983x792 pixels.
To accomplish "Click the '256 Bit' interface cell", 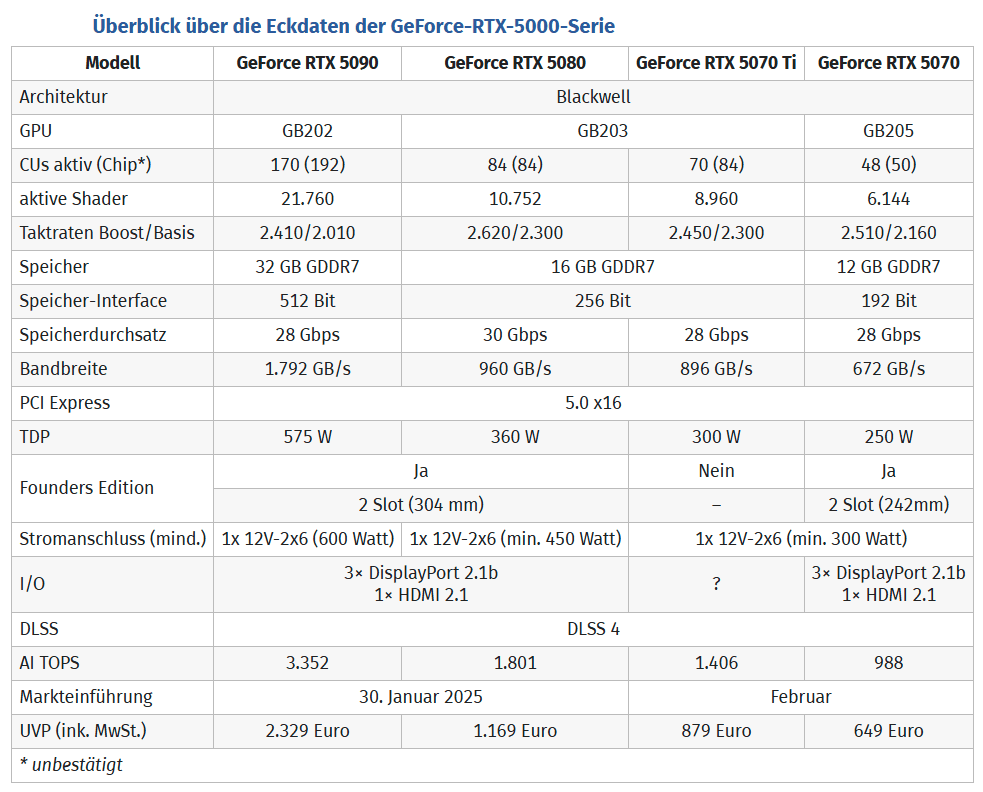I will coord(602,300).
